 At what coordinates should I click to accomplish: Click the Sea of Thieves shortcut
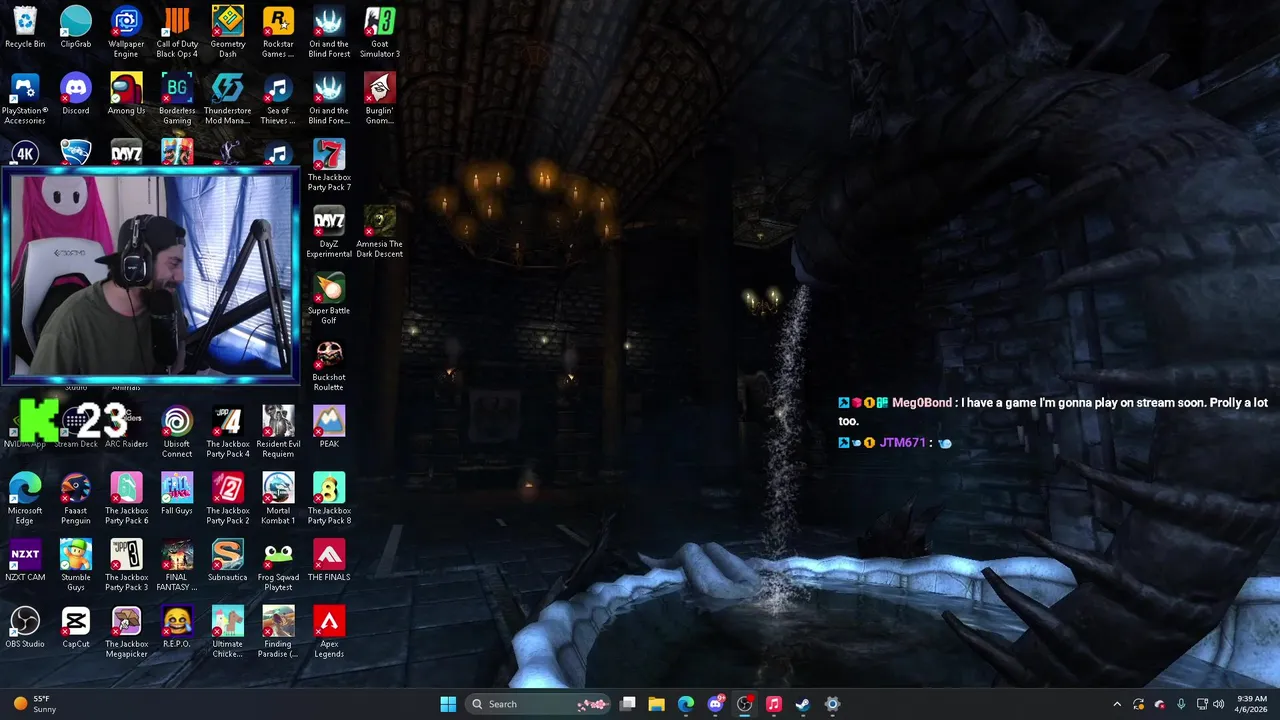pyautogui.click(x=278, y=99)
